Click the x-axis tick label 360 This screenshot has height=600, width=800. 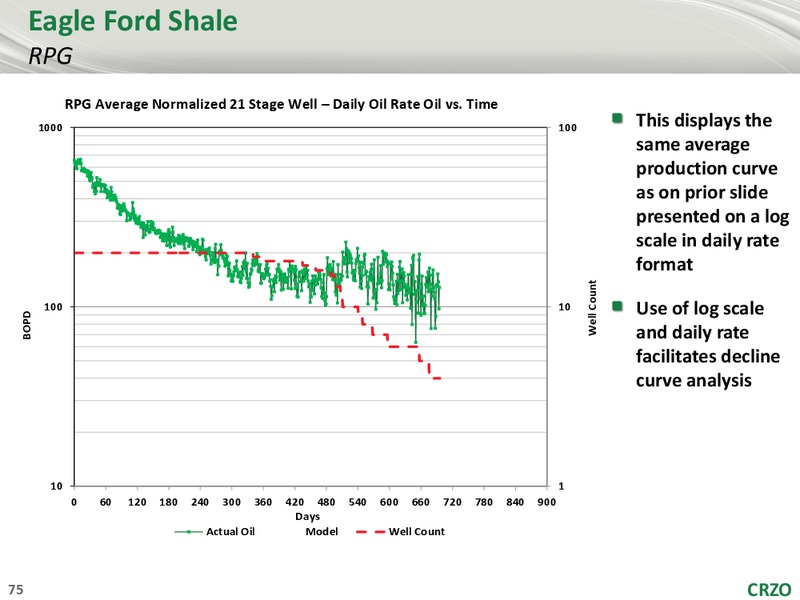click(x=263, y=502)
